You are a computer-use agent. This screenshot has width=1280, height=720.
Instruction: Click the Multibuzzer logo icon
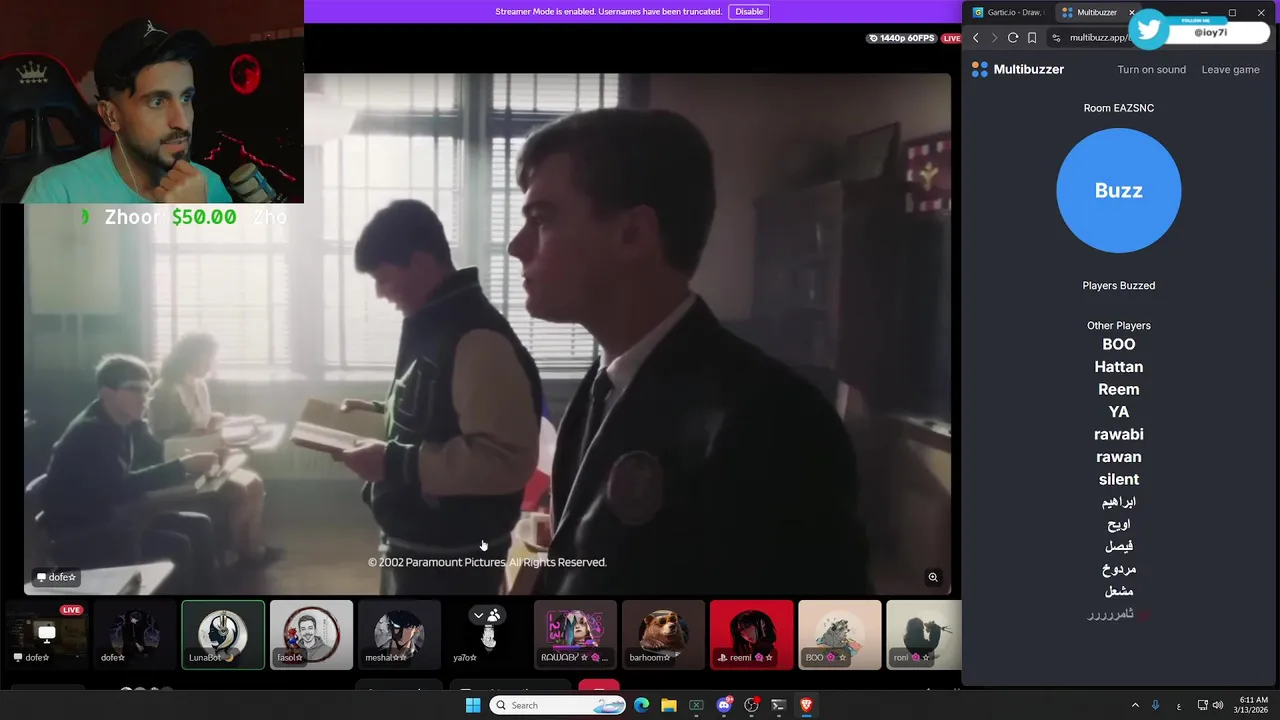coord(980,69)
